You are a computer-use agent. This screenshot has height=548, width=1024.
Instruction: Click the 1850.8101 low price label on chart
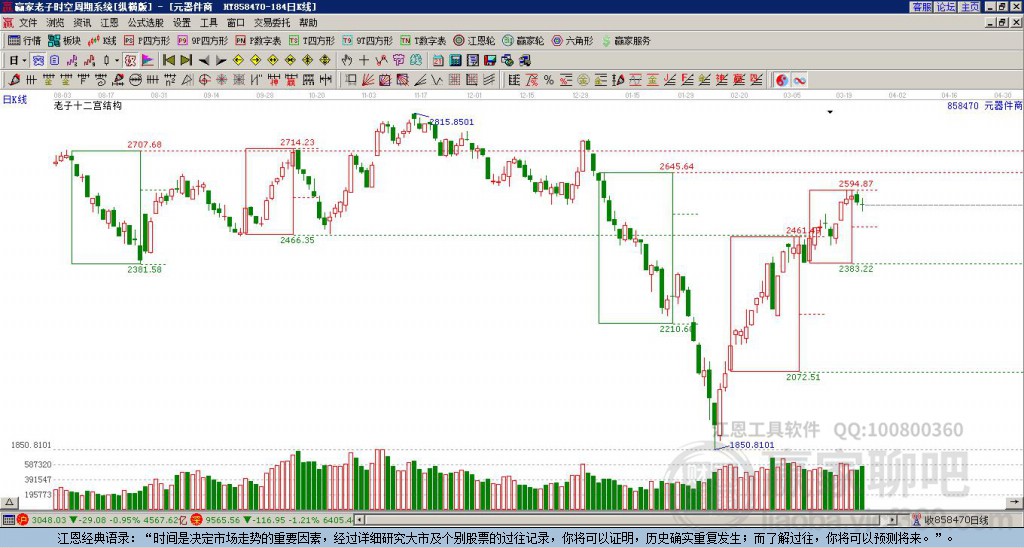pyautogui.click(x=752, y=445)
